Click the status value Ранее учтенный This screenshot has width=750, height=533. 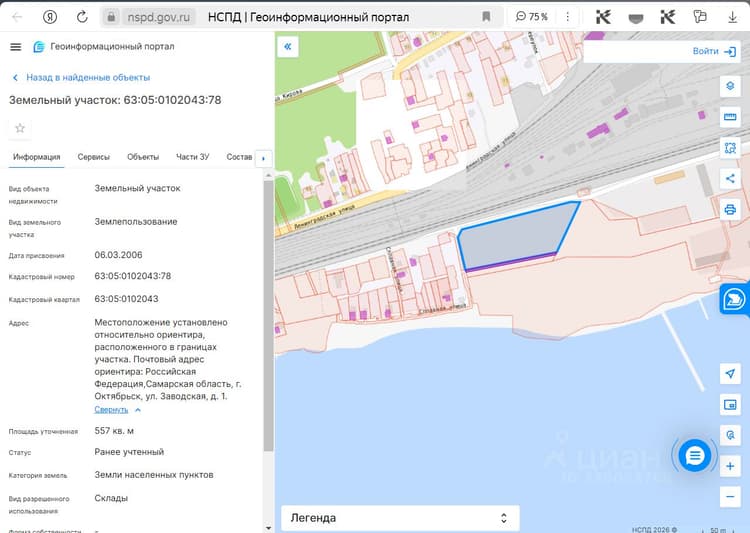[x=129, y=452]
